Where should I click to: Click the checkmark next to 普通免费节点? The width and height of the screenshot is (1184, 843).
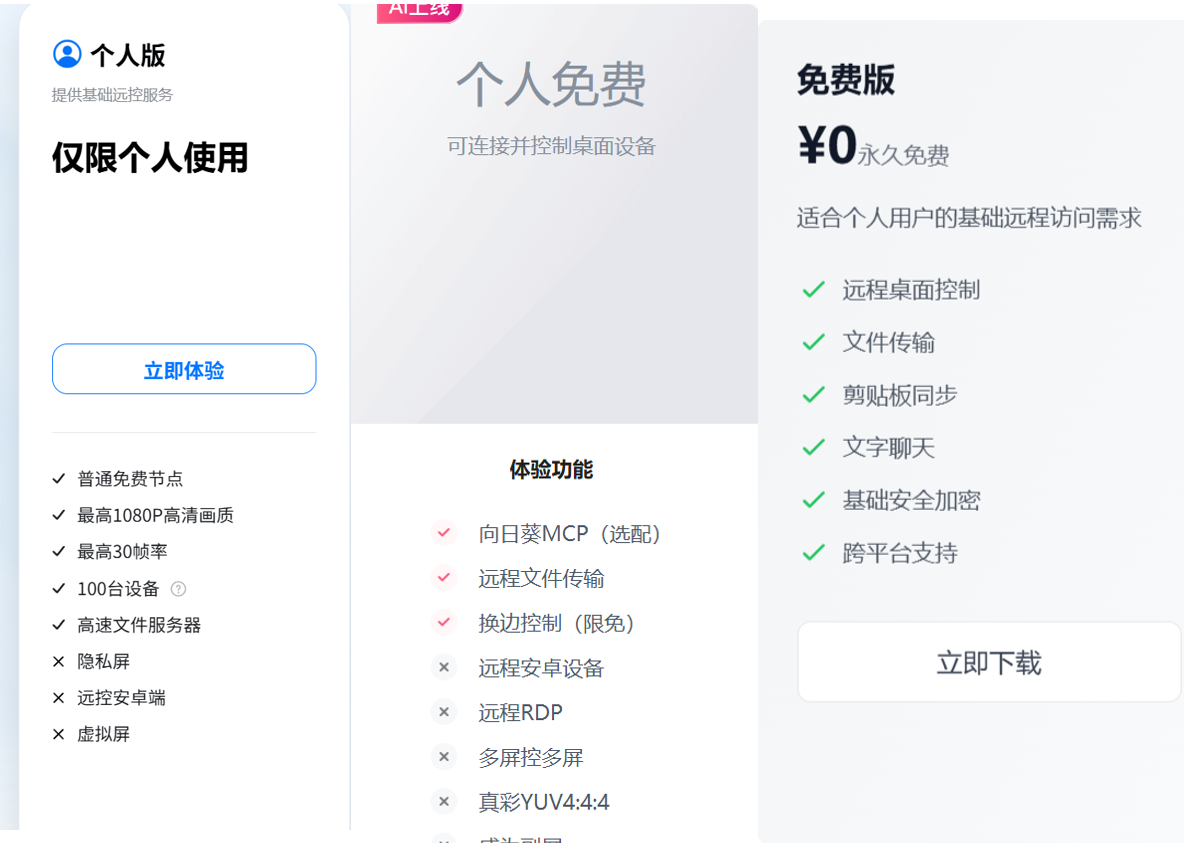[x=59, y=478]
